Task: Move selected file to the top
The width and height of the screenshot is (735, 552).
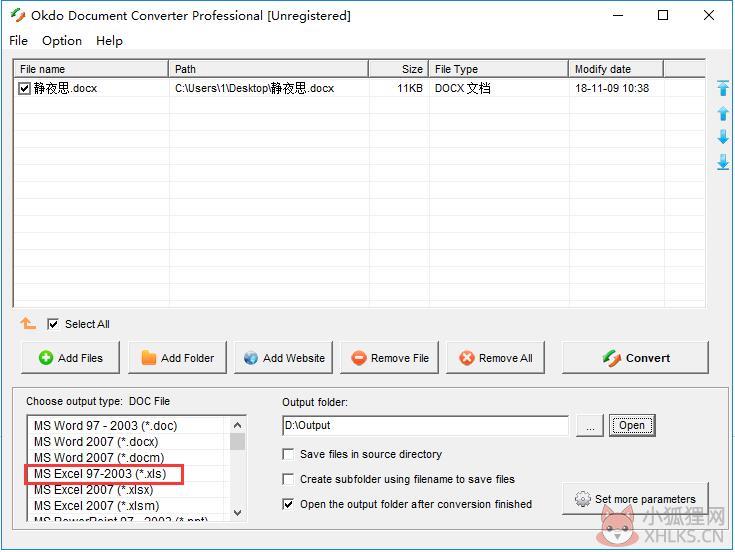Action: (x=723, y=88)
